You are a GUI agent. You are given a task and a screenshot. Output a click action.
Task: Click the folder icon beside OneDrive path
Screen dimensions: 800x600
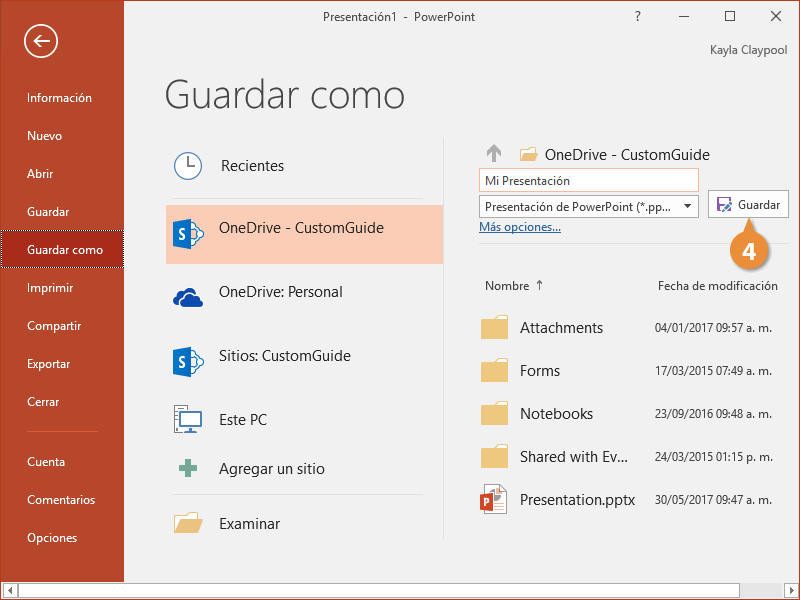(529, 154)
